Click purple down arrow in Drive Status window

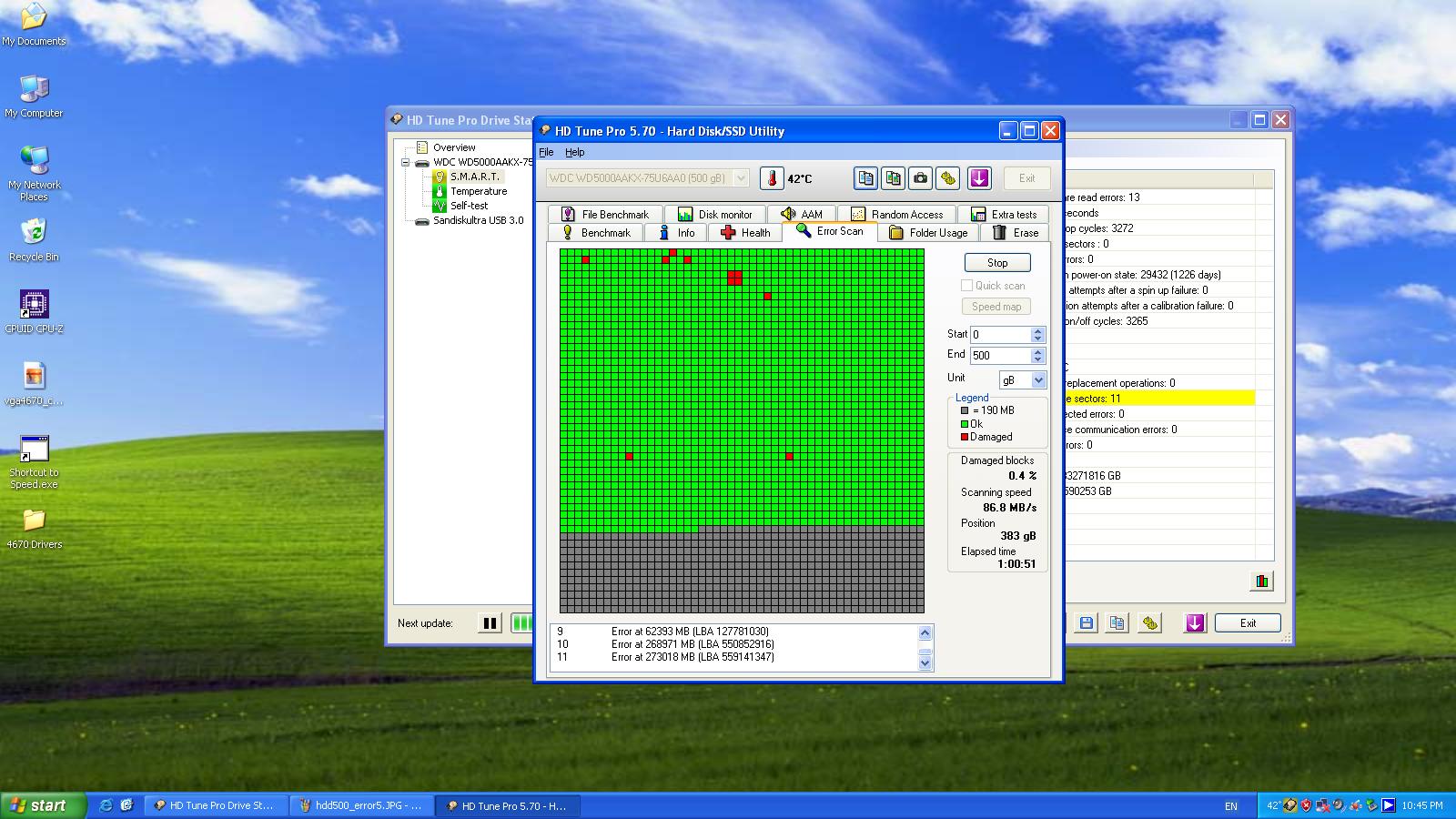click(1195, 623)
